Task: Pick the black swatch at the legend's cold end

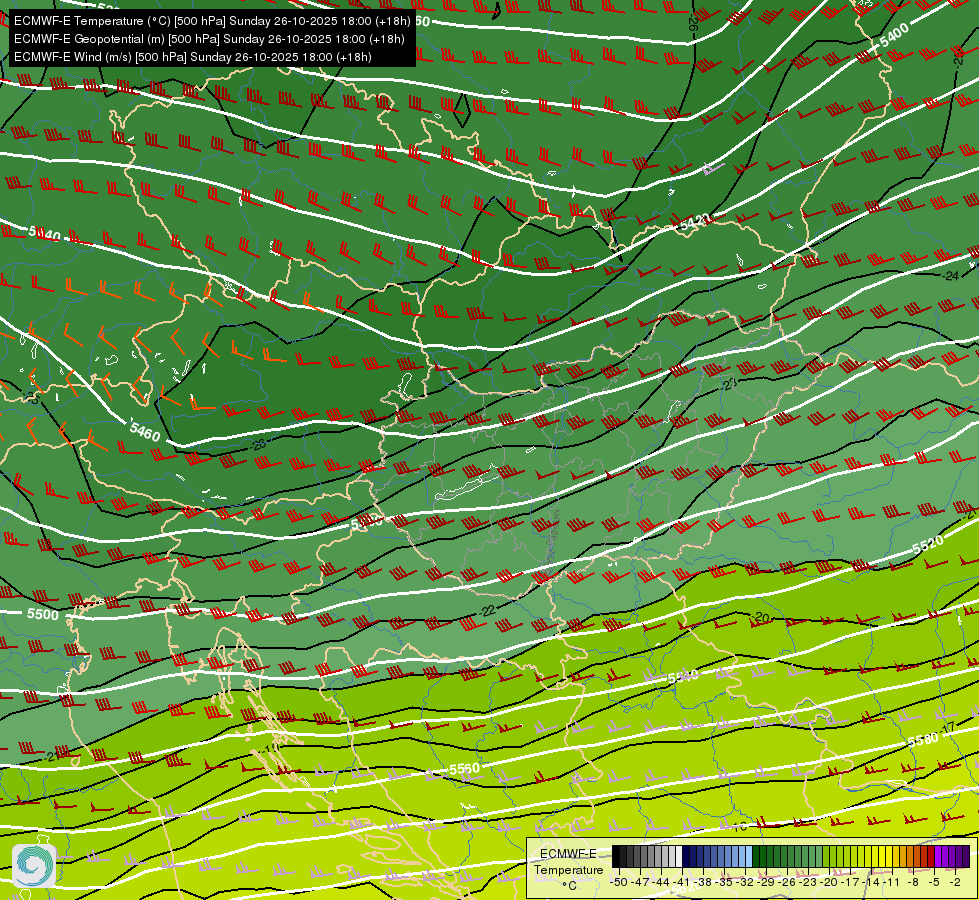Action: tap(616, 856)
